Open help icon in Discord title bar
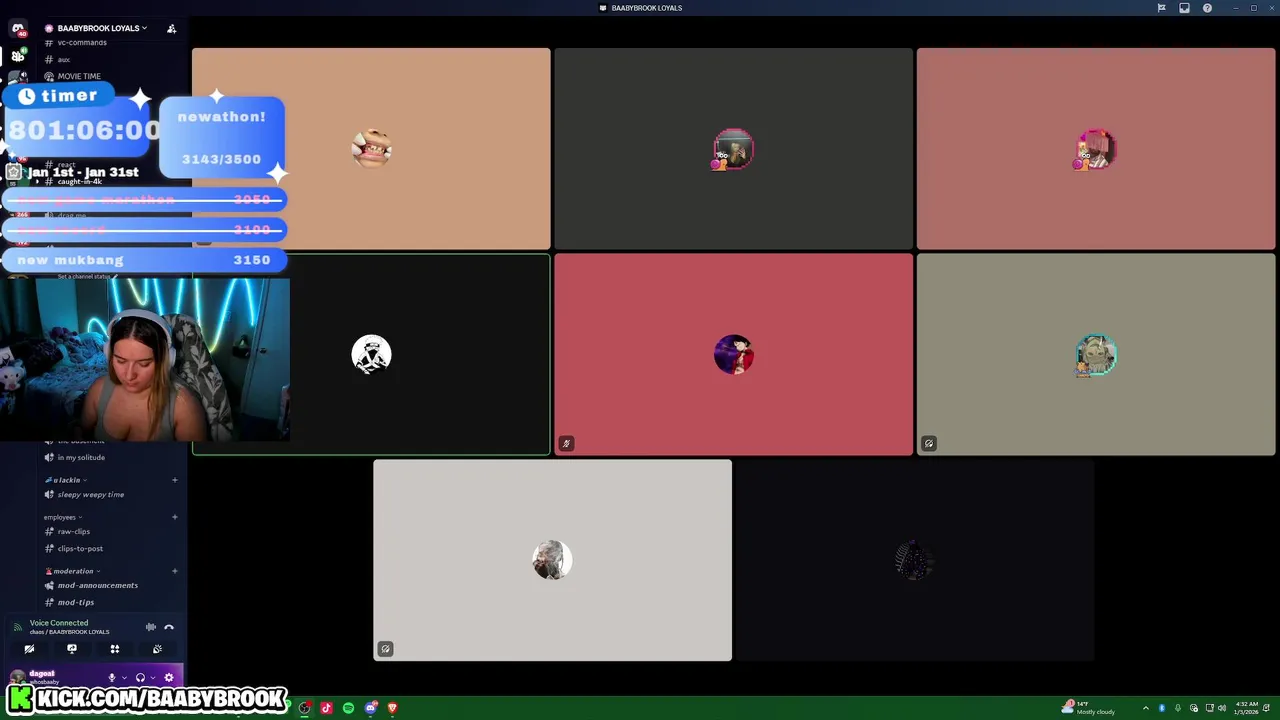 tap(1207, 8)
